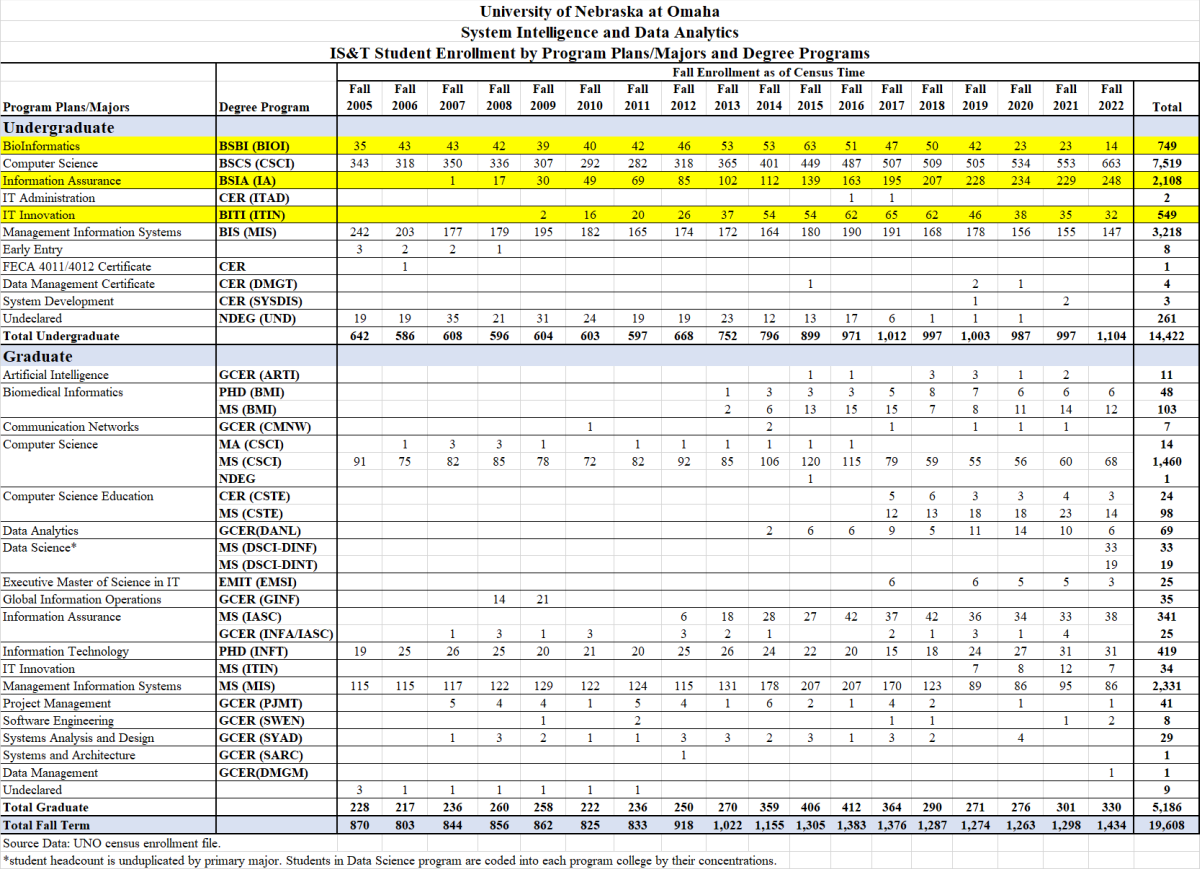
Task: Select the Total Fall Term row label
Action: click(46, 825)
